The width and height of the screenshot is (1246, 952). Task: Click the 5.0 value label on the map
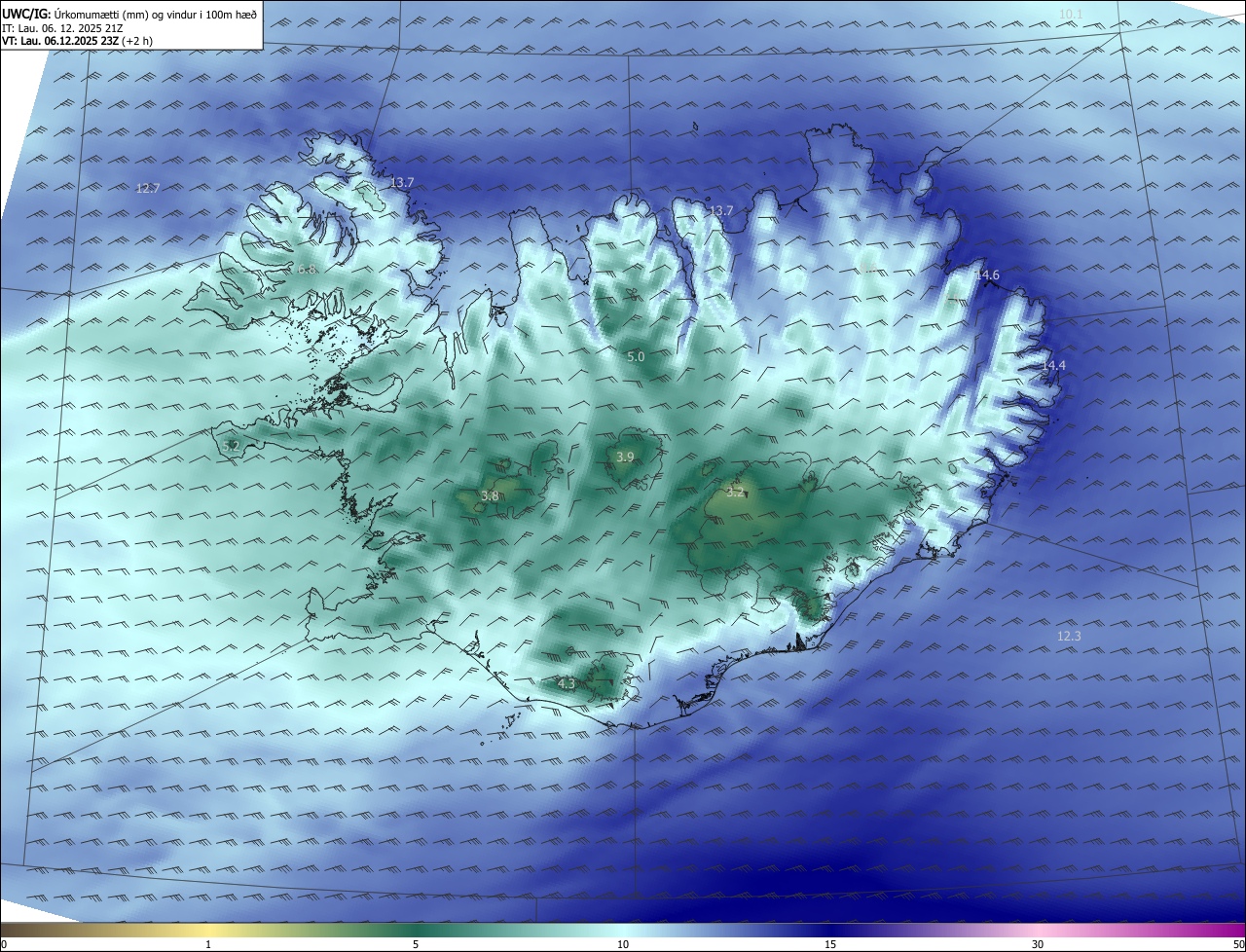(636, 357)
